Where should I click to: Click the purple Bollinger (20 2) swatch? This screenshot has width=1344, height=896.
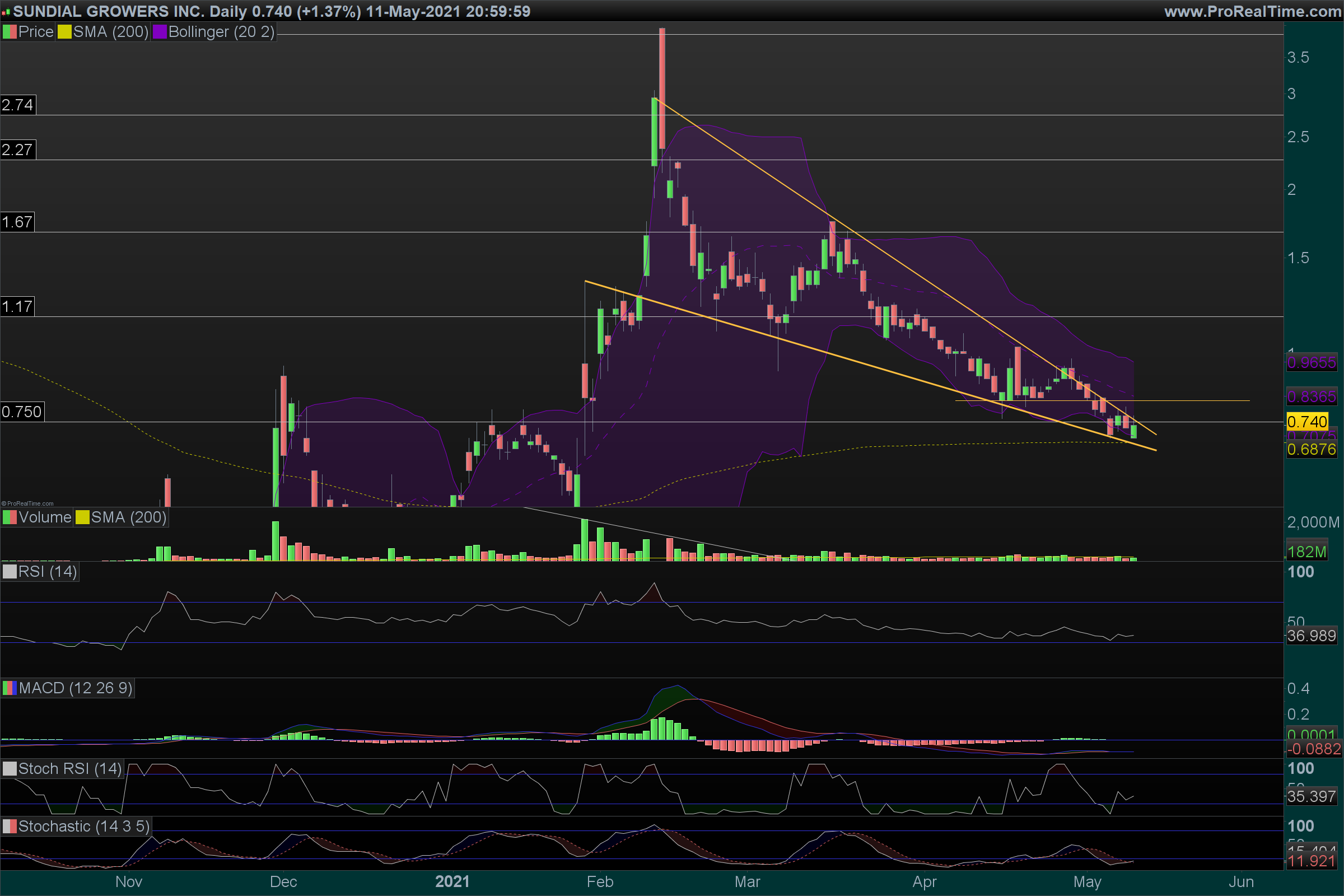click(x=160, y=32)
